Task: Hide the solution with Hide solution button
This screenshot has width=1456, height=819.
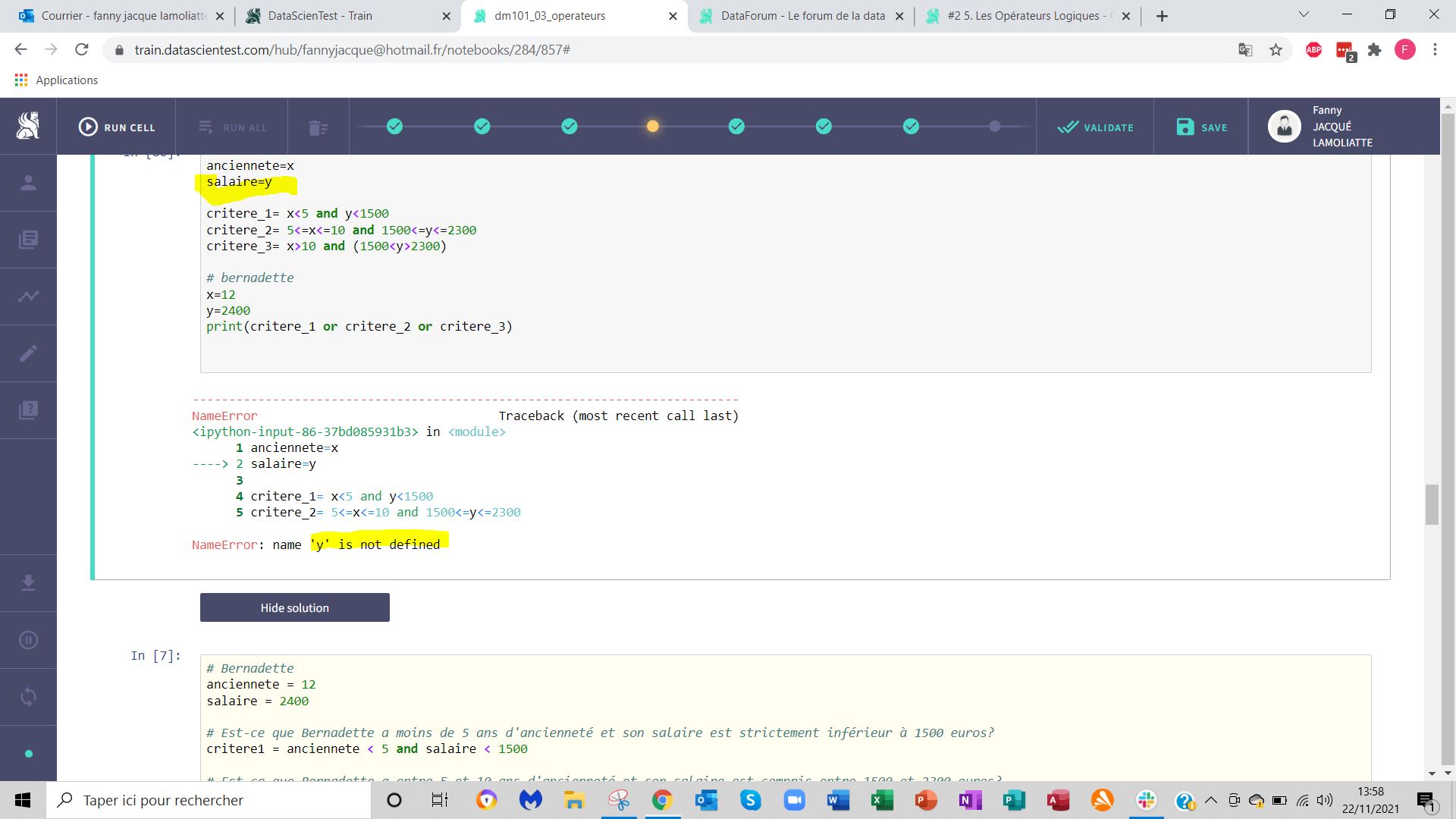Action: [295, 607]
